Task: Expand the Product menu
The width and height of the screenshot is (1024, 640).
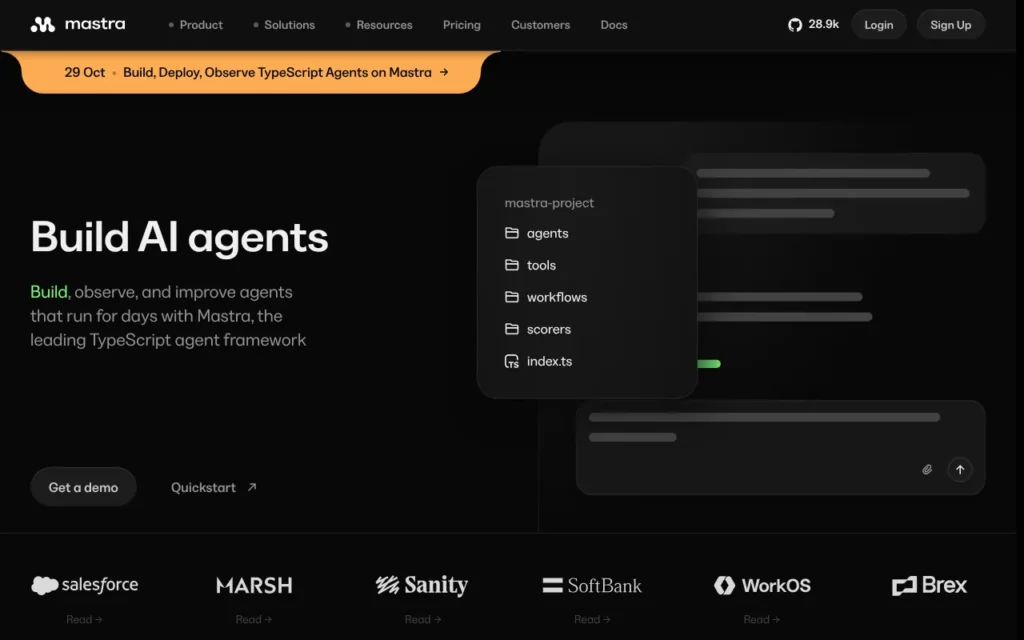Action: (196, 25)
